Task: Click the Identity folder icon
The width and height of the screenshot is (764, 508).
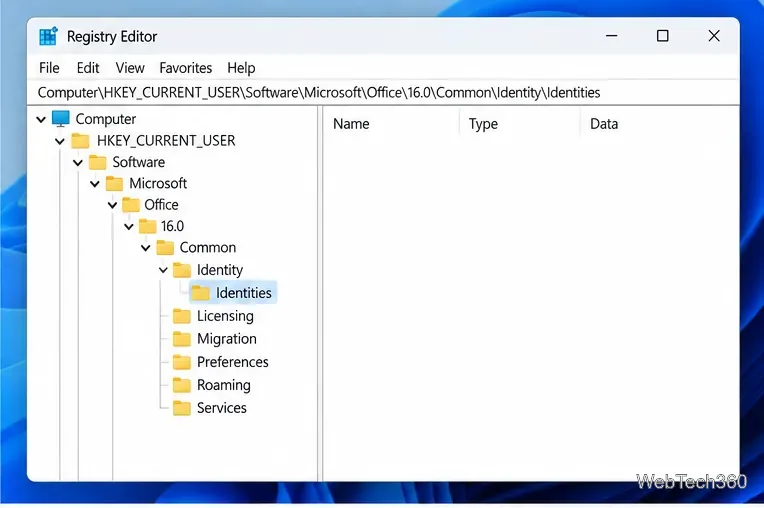Action: pos(182,270)
